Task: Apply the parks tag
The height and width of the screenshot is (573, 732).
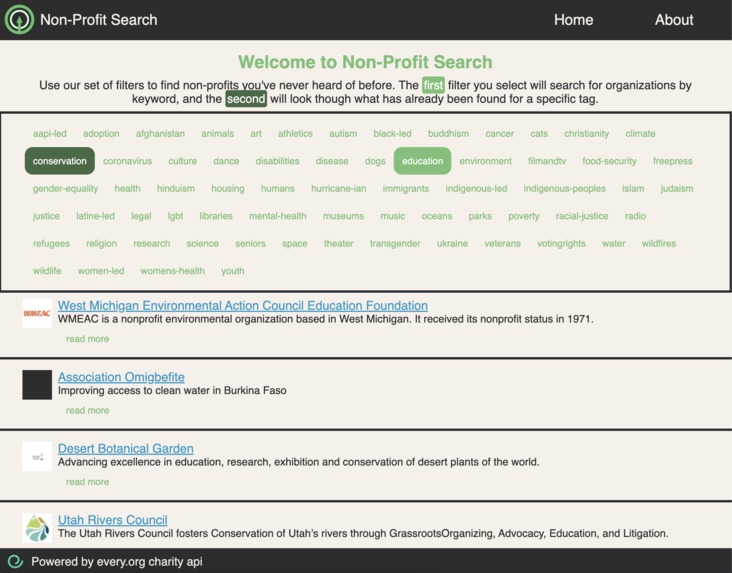Action: (480, 216)
